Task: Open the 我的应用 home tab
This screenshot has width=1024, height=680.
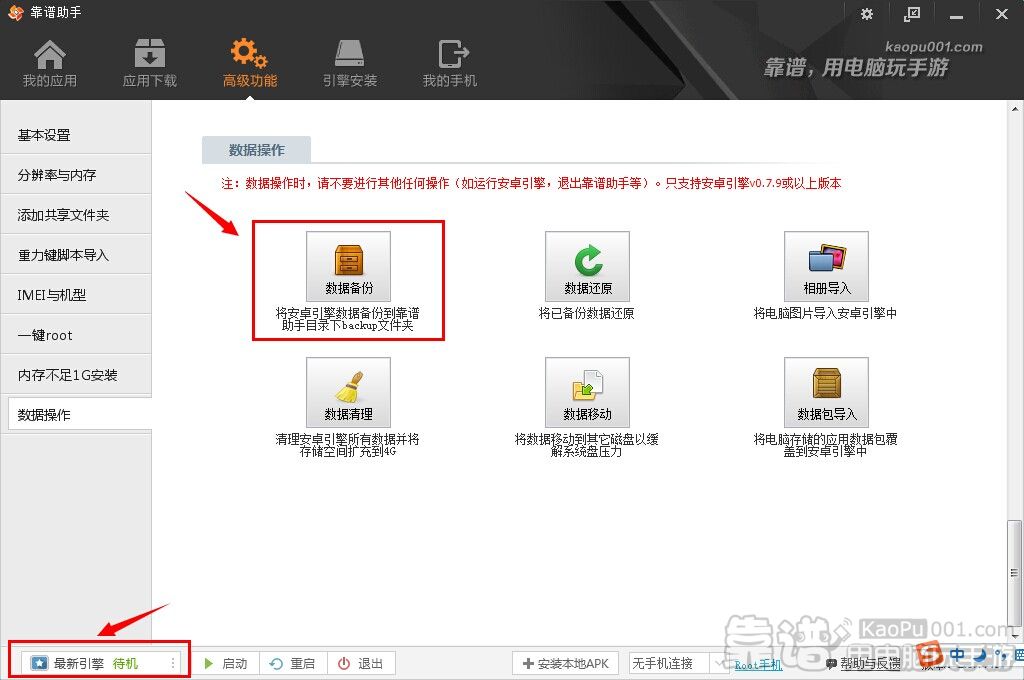Action: 50,63
